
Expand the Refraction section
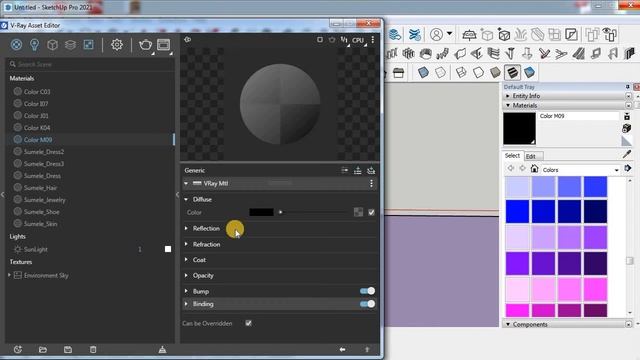tap(186, 244)
